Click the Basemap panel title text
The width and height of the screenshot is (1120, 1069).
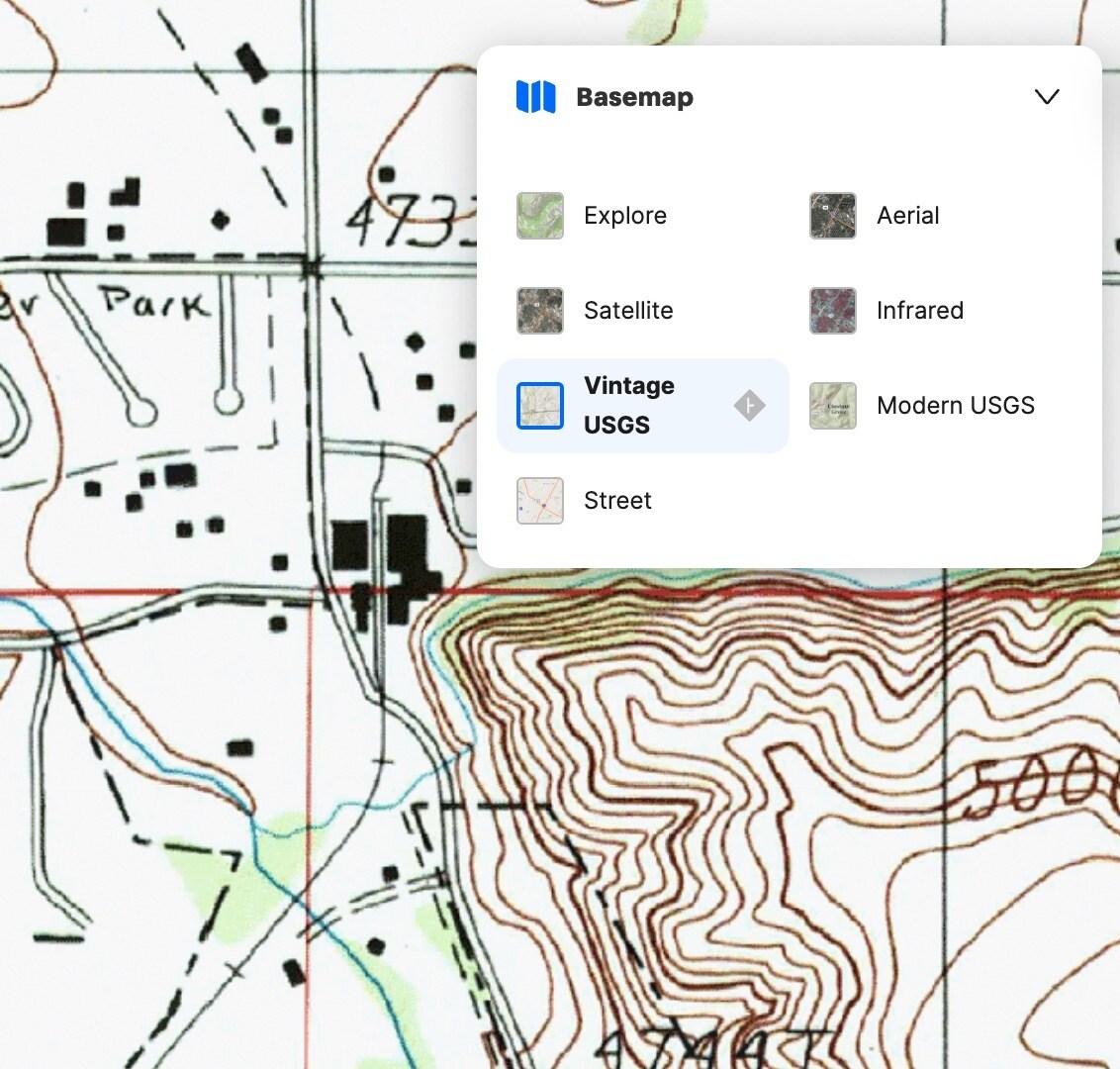634,96
